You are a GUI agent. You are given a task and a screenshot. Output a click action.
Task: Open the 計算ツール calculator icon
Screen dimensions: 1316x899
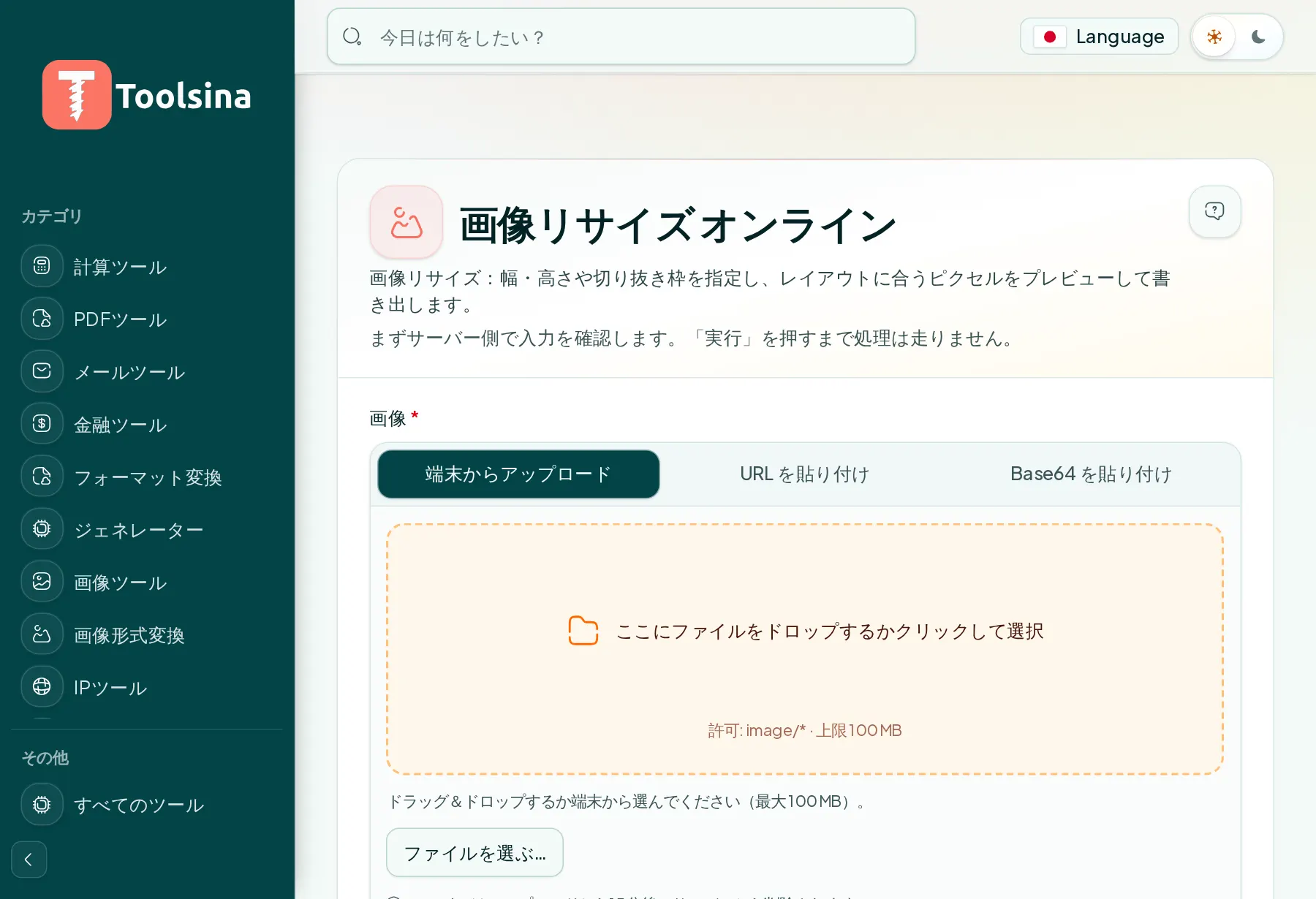(42, 266)
